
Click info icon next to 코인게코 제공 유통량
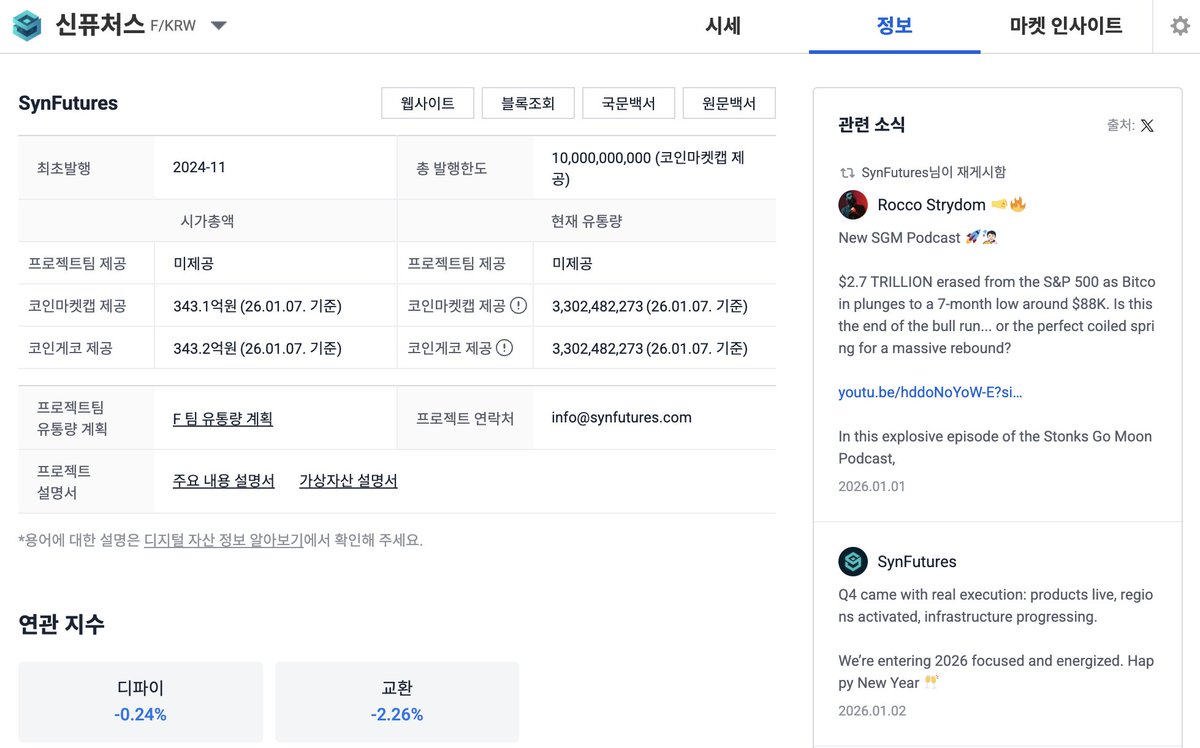pos(504,348)
